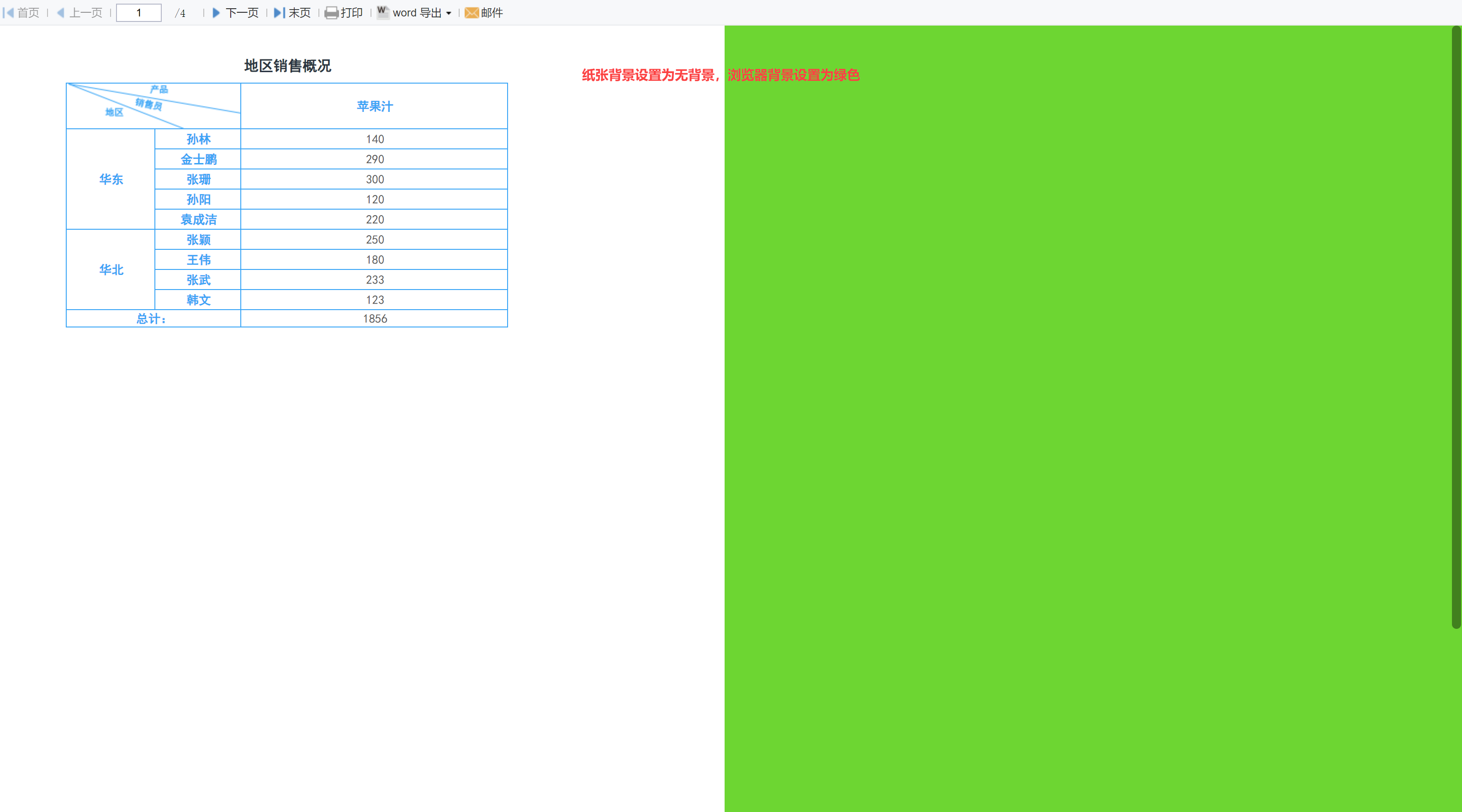Click the 地区销售概况 report title
Image resolution: width=1462 pixels, height=812 pixels.
coord(288,66)
